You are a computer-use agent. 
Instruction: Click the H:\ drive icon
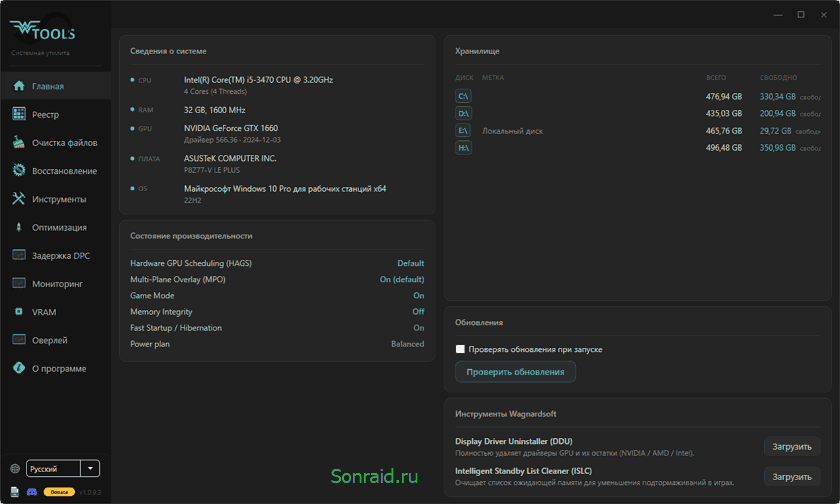coord(463,148)
